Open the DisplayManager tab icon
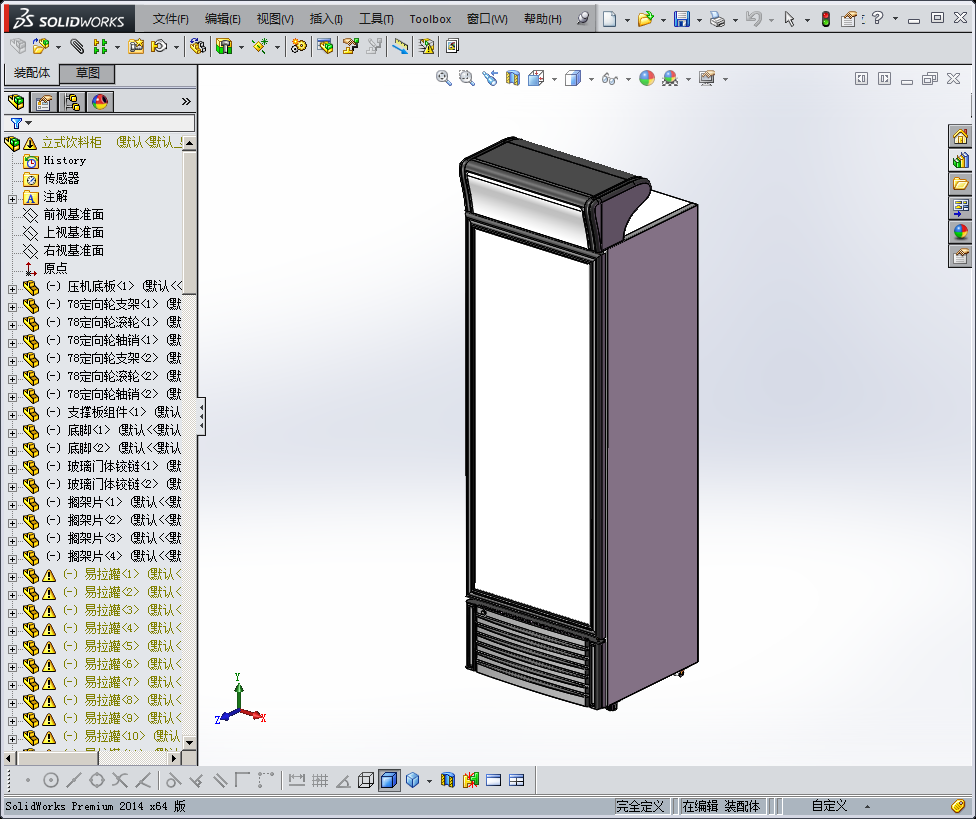The width and height of the screenshot is (976, 819). point(100,101)
